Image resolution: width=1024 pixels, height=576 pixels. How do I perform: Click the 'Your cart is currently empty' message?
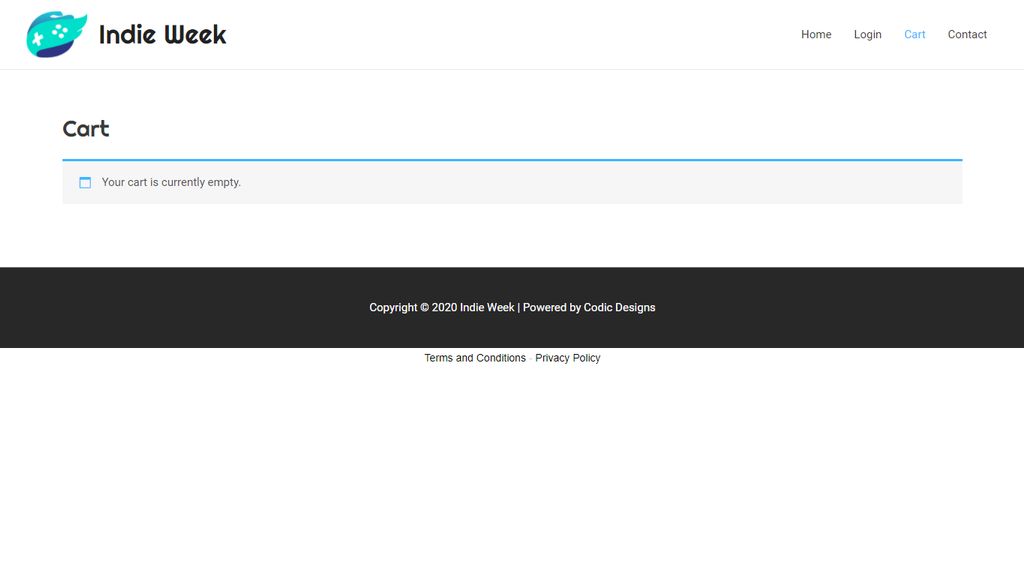pyautogui.click(x=171, y=183)
